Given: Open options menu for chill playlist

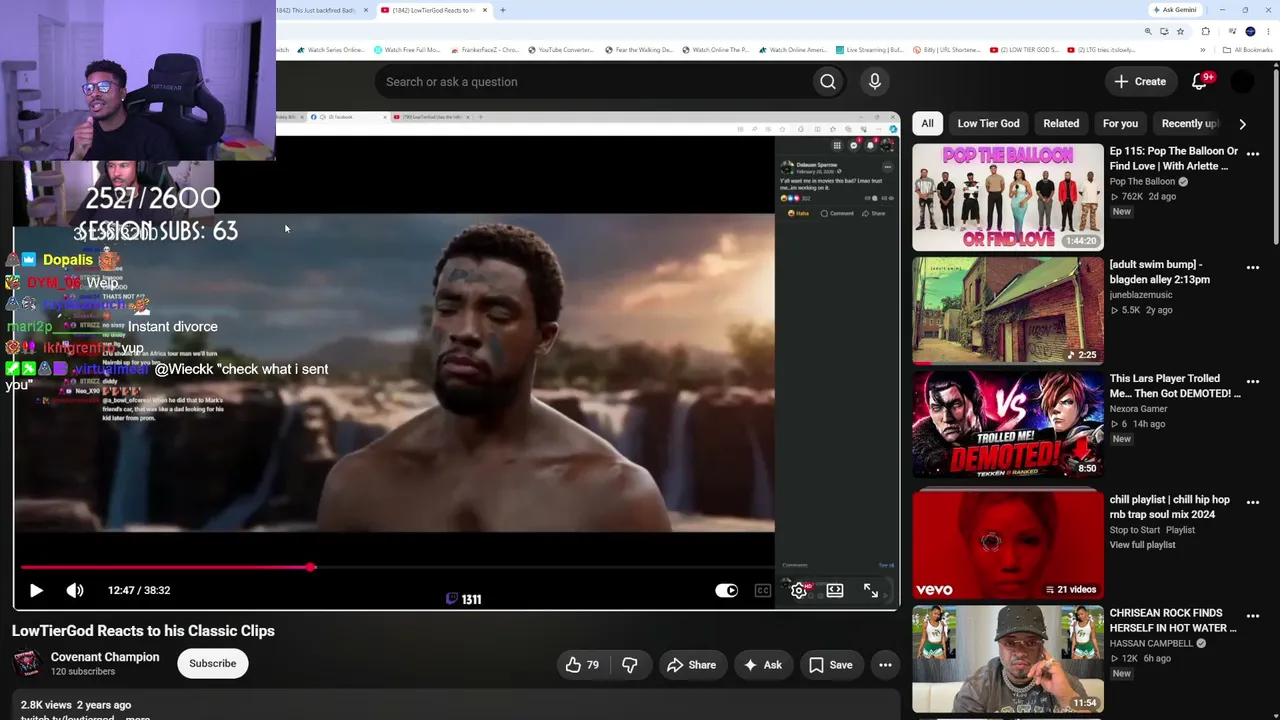Looking at the screenshot, I should click(x=1253, y=502).
